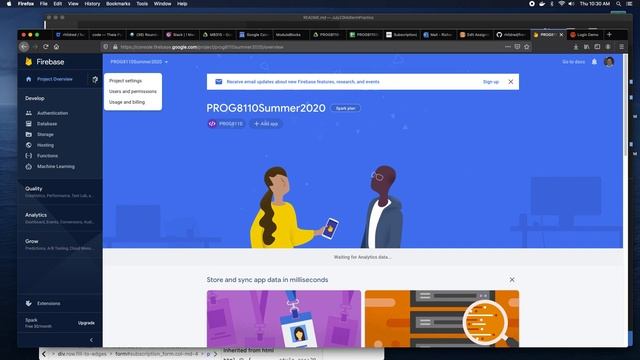This screenshot has height=360, width=640.
Task: Expand the Quality section
Action: click(x=60, y=191)
